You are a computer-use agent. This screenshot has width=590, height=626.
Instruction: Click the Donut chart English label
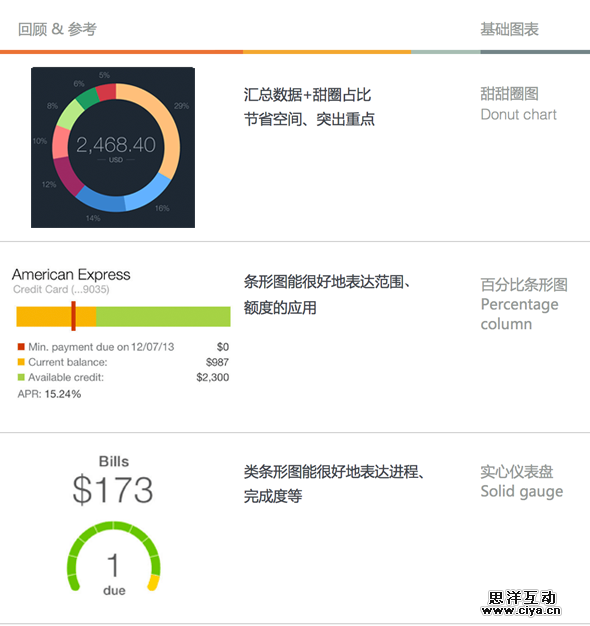(x=519, y=115)
